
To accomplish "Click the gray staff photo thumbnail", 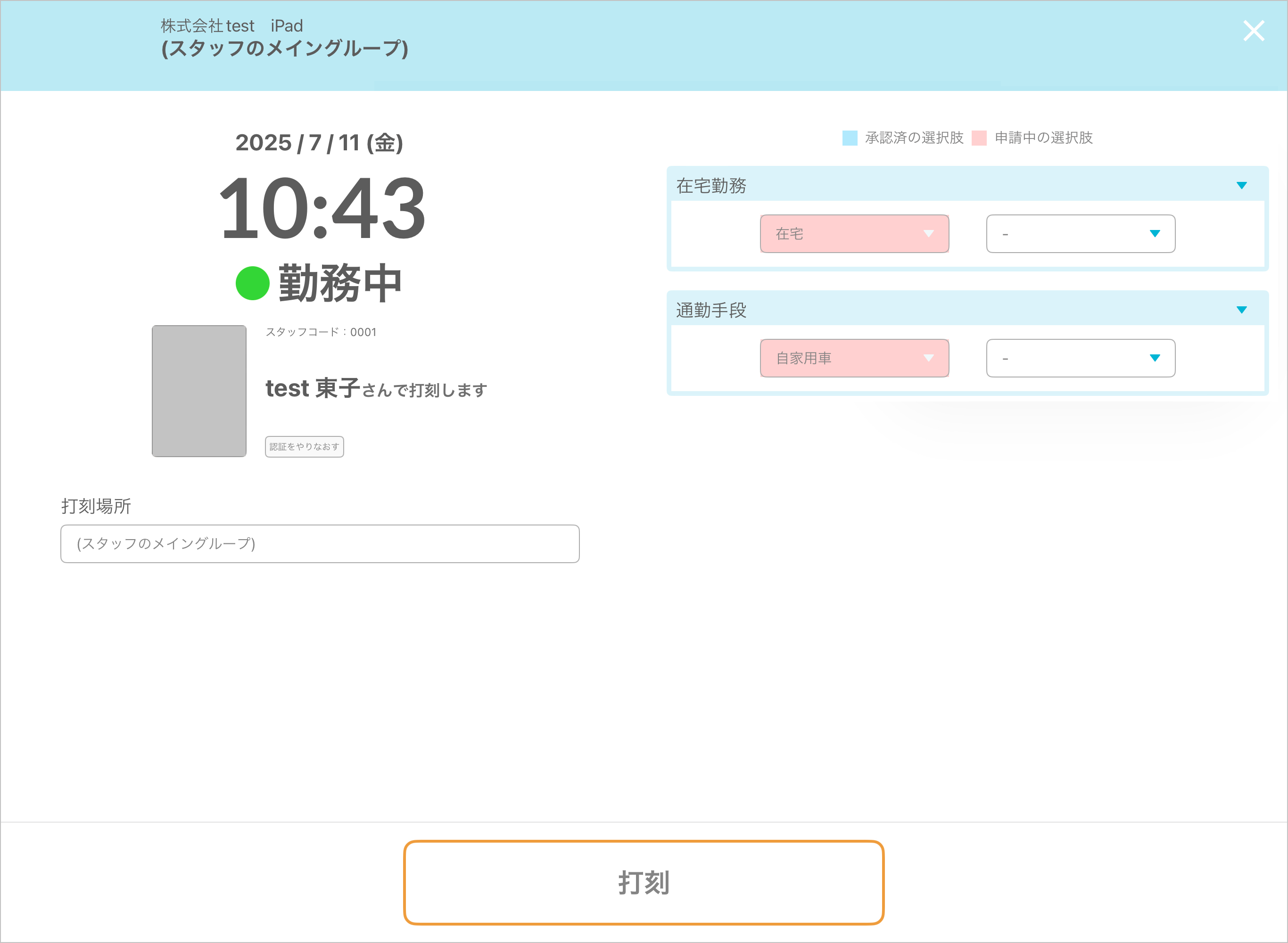I will [199, 391].
